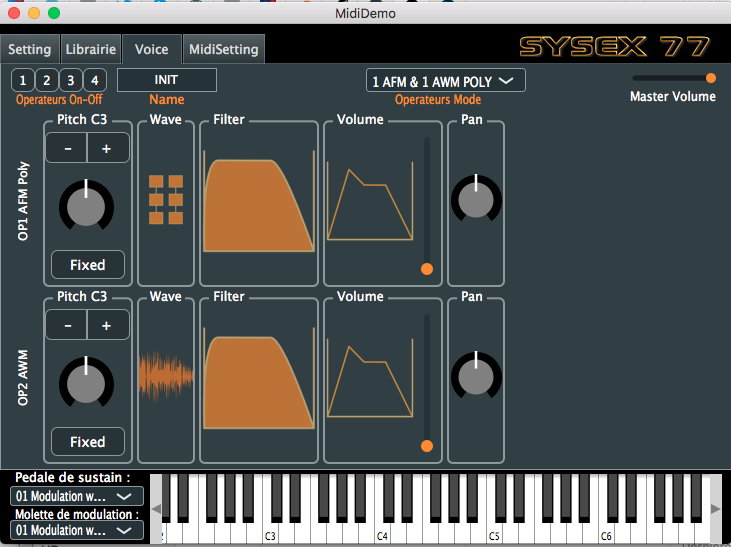Open the Operateurs Mode dropdown
The height and width of the screenshot is (547, 731).
coord(446,81)
